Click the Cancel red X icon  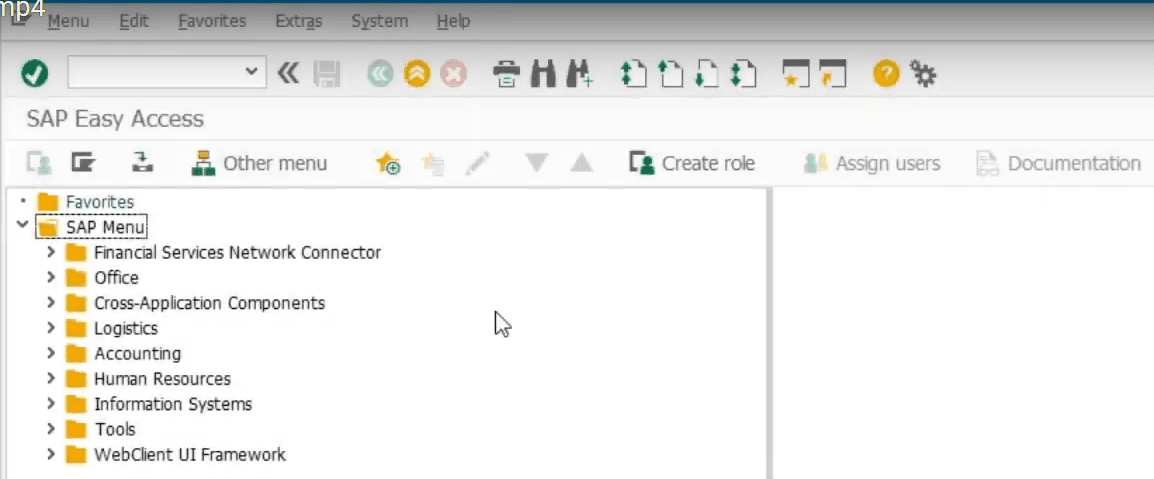pos(454,73)
